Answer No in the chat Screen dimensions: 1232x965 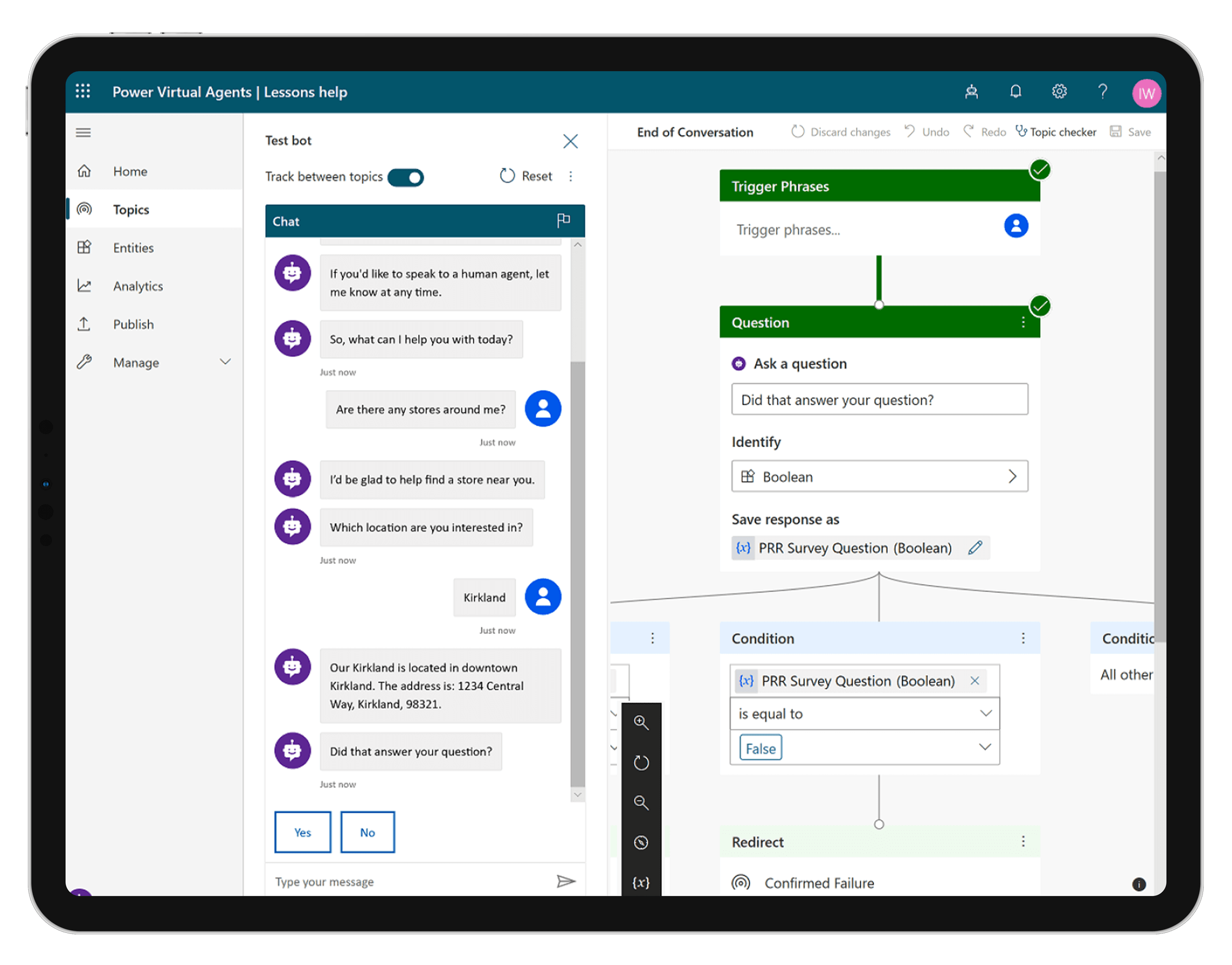(367, 832)
